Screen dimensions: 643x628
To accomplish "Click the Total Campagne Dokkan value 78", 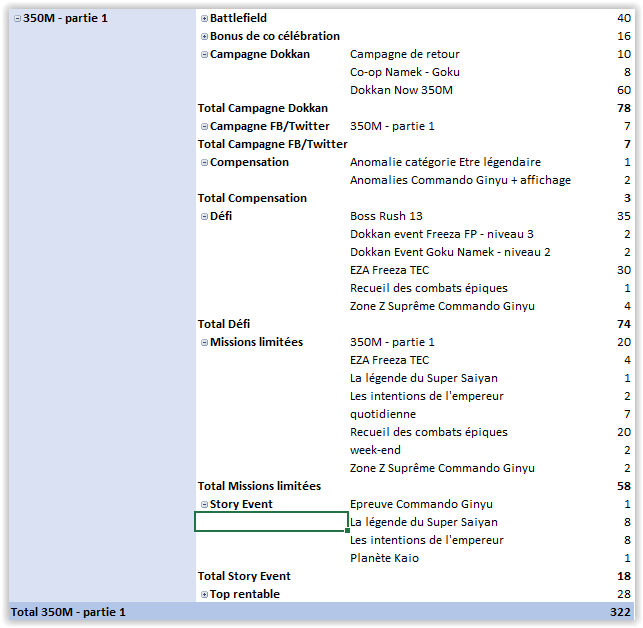I will click(x=624, y=108).
